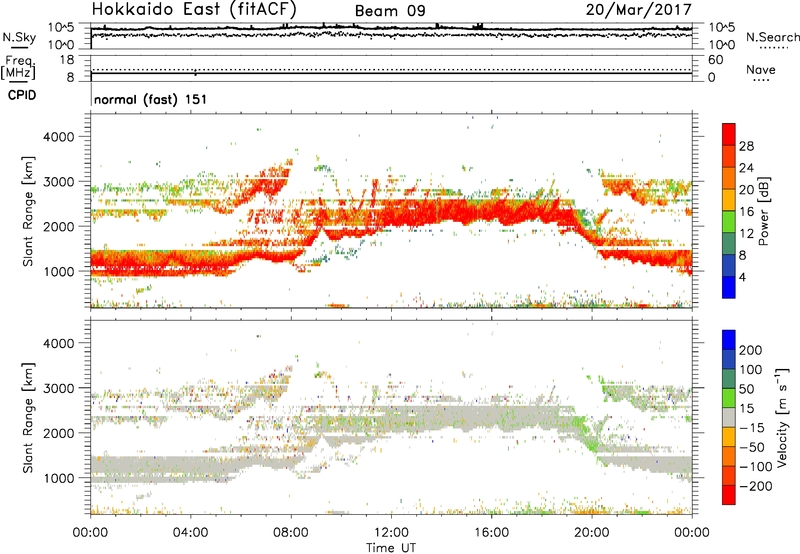Click the "08:00" time axis label
800x554 pixels.
tap(291, 533)
